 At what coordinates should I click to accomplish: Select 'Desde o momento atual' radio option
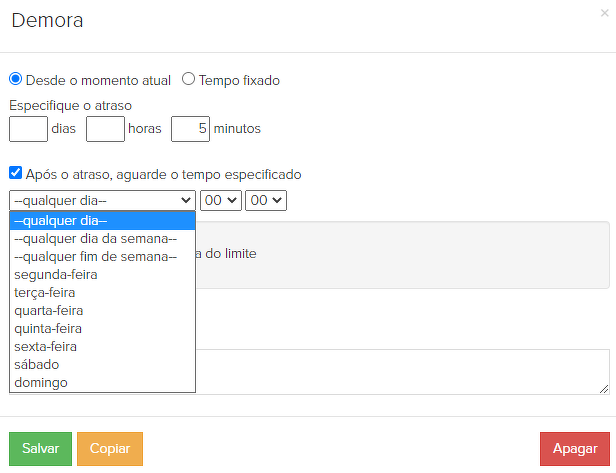(15, 80)
